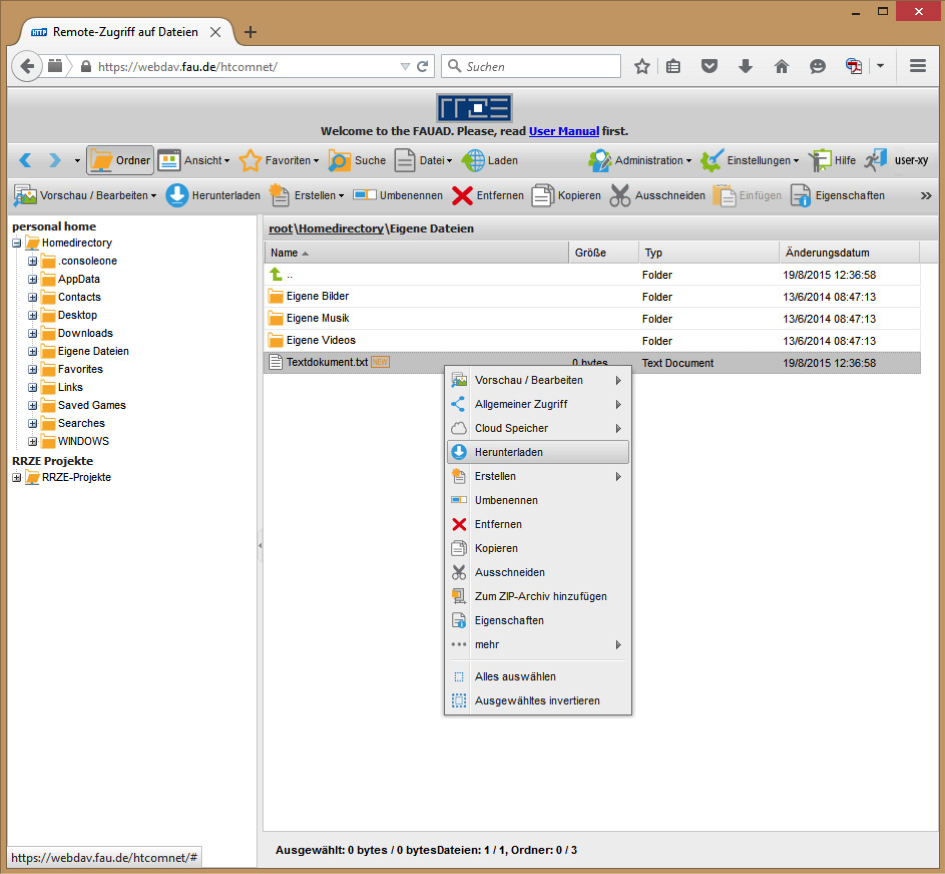
Task: Choose Zum ZIP-Archiv hinzufügen context entry
Action: (540, 596)
